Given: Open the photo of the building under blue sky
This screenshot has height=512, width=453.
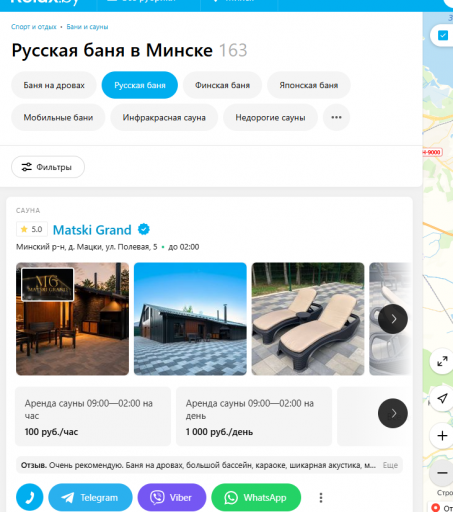Looking at the screenshot, I should pos(190,319).
